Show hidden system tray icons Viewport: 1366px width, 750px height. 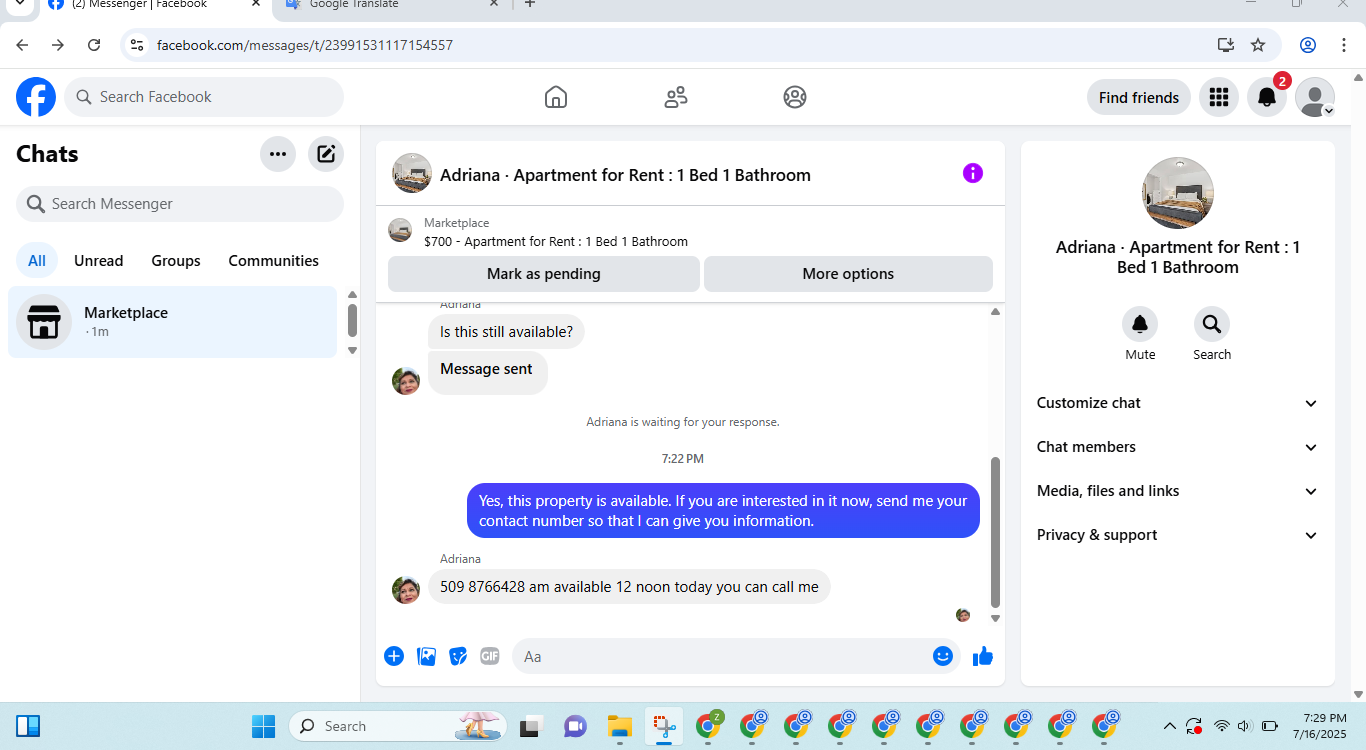click(x=1169, y=726)
